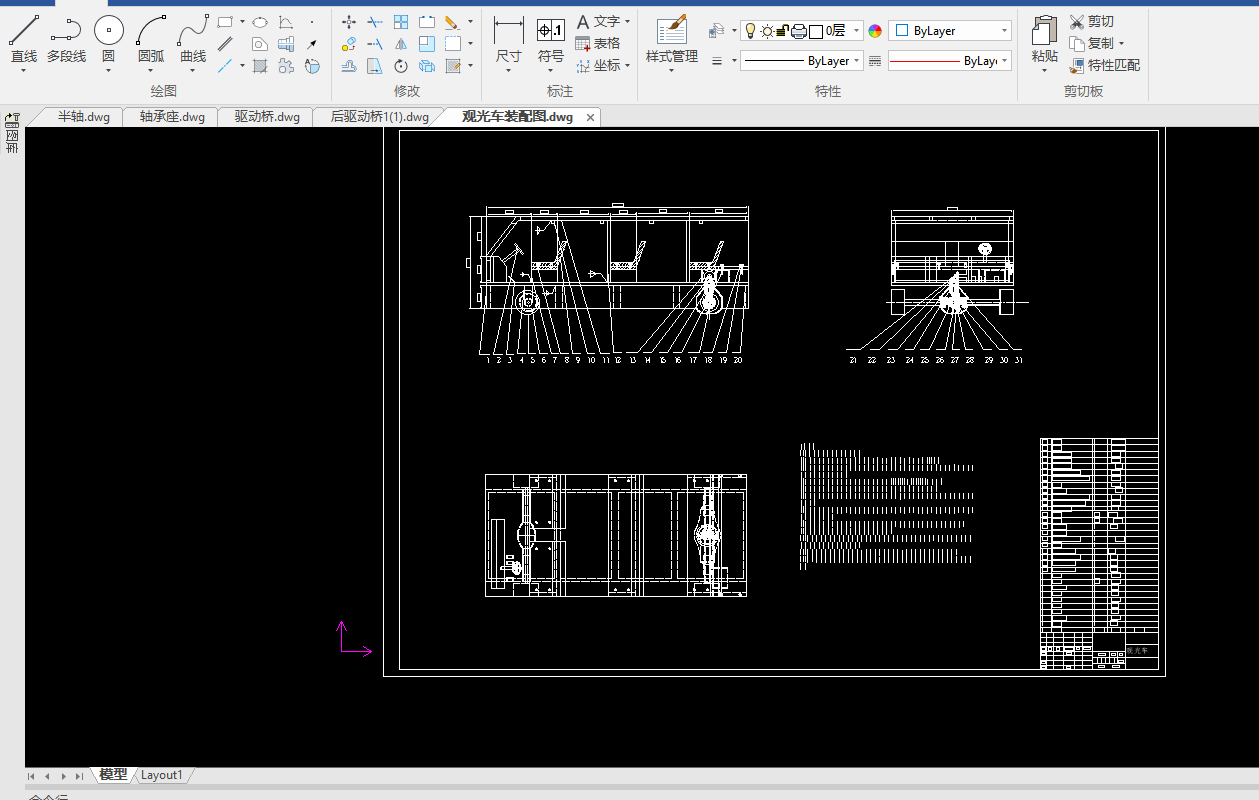The height and width of the screenshot is (800, 1259).
Task: Switch to the 驱动桥.dwg tab
Action: 267,117
